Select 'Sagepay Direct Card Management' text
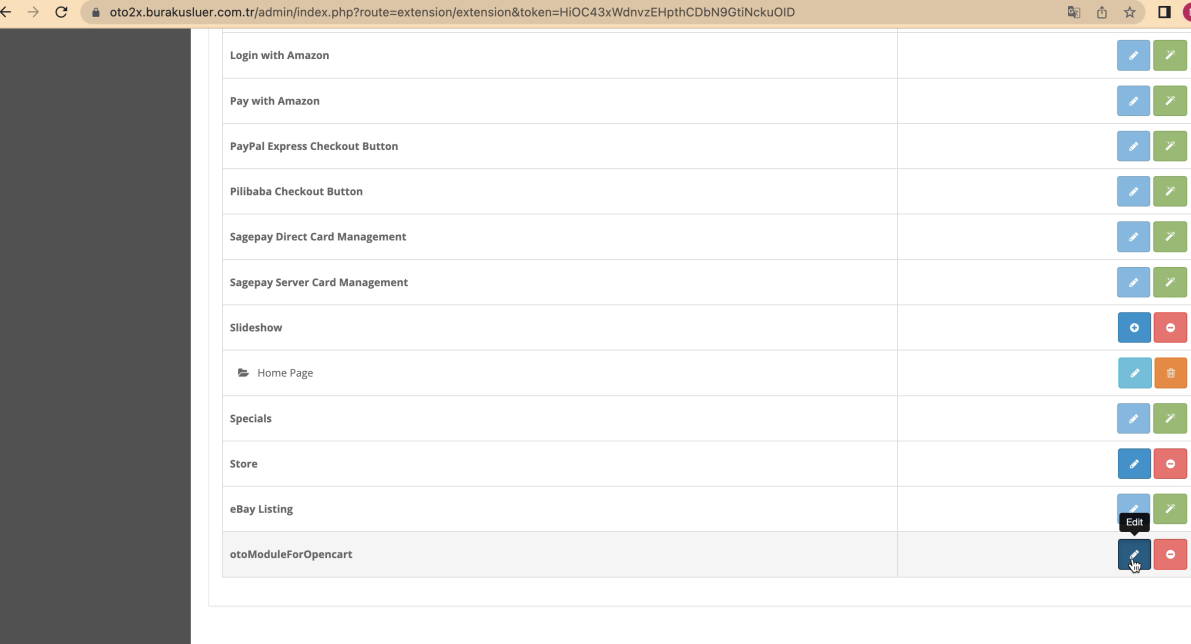 click(x=317, y=237)
